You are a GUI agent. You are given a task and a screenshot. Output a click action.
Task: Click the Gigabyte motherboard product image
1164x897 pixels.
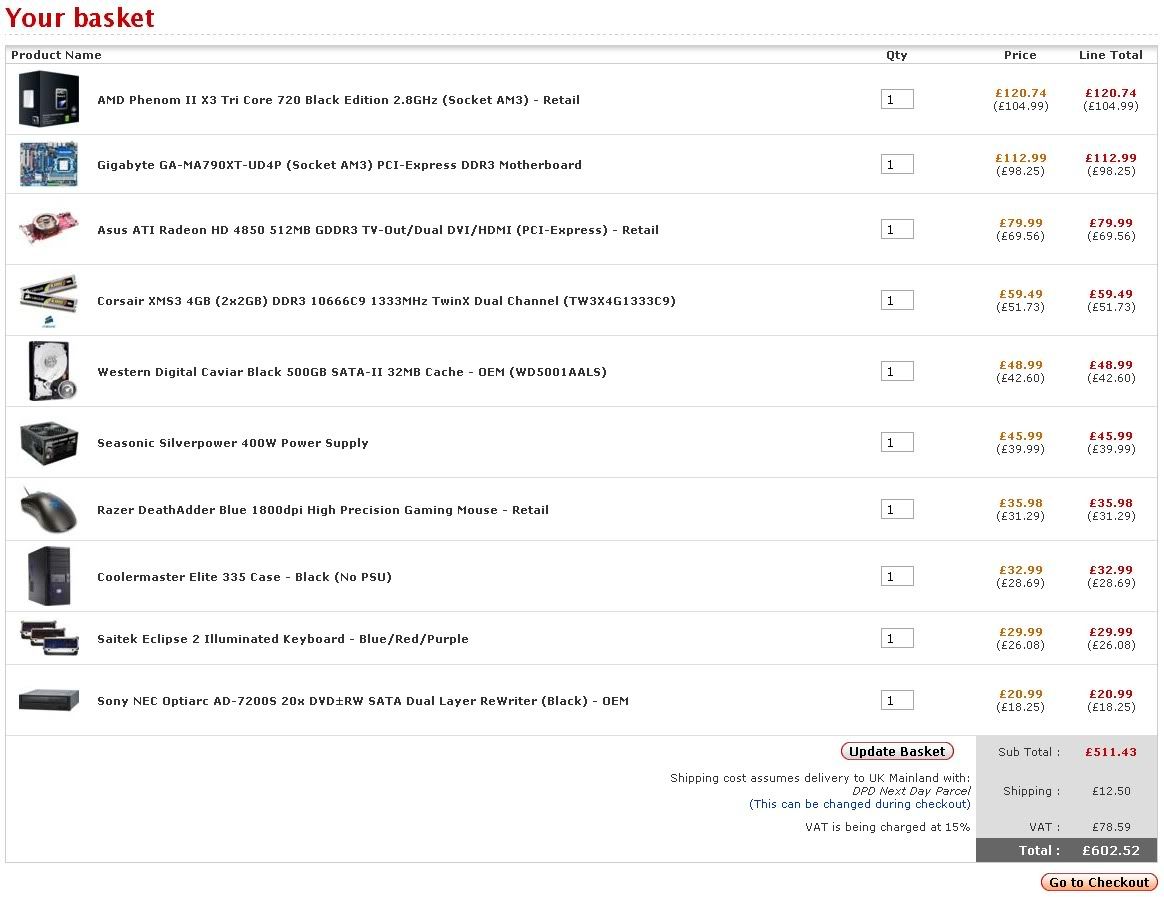tap(49, 164)
